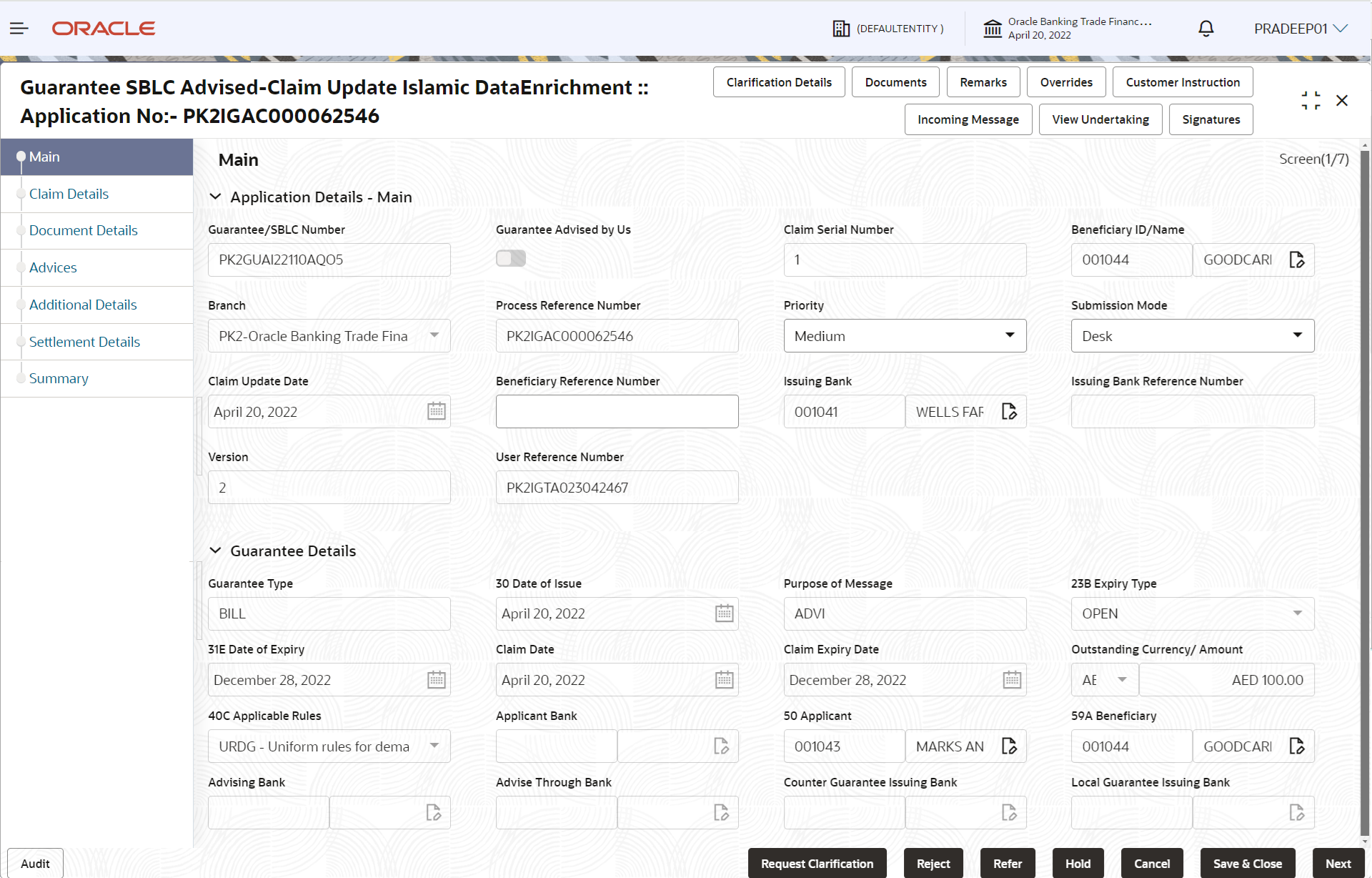Screen dimensions: 1372x878
Task: Enable the Guarantee Advised by Us toggle
Action: tap(510, 258)
